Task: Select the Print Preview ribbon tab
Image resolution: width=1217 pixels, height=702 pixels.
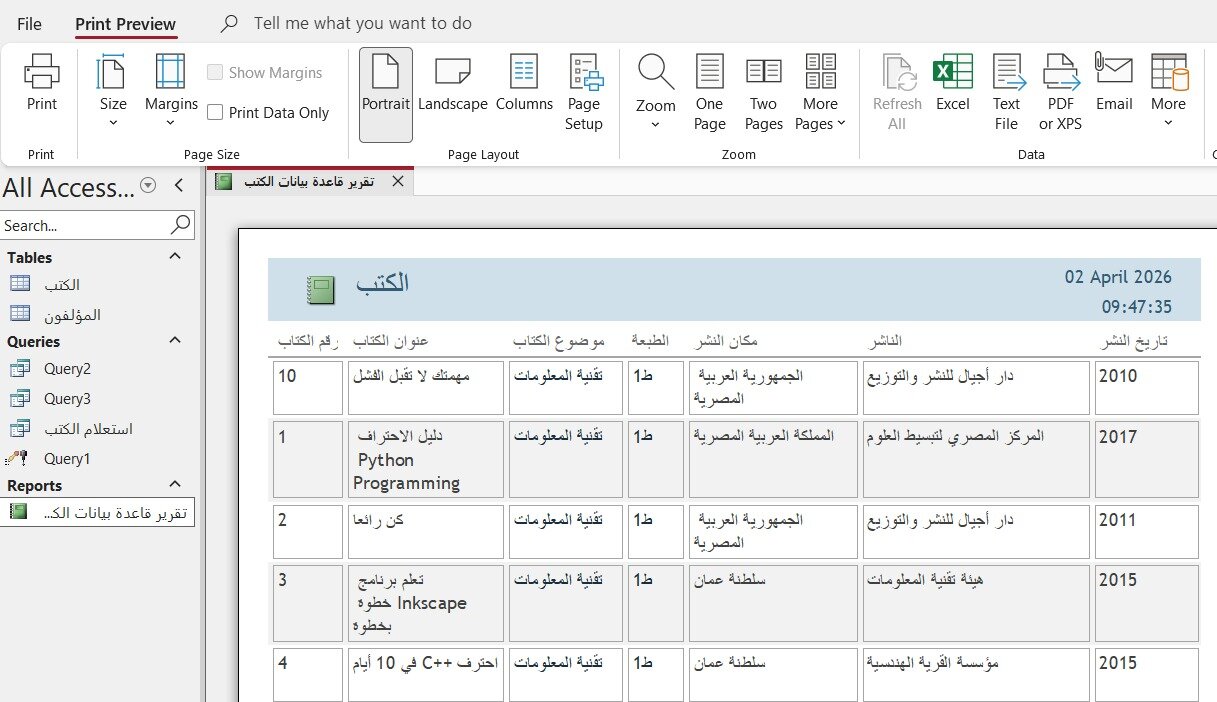Action: [126, 24]
